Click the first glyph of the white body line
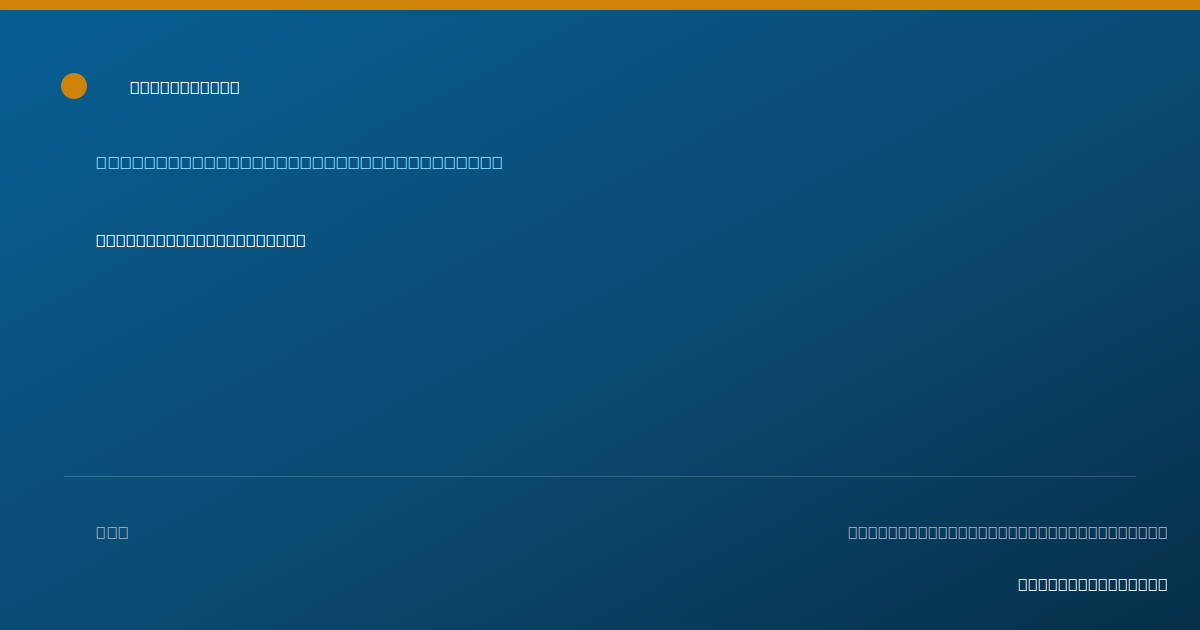1200x630 pixels. pos(101,240)
